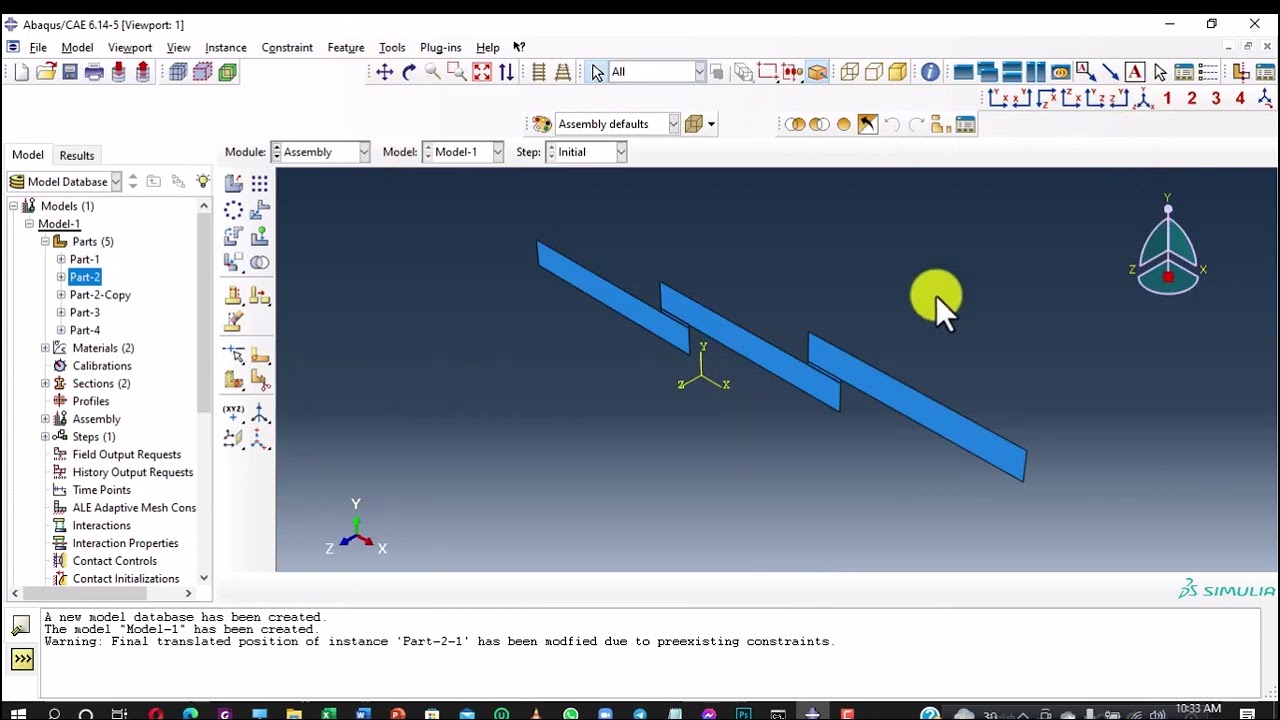This screenshot has height=720, width=1280.
Task: Open the Query information icon
Action: click(930, 72)
